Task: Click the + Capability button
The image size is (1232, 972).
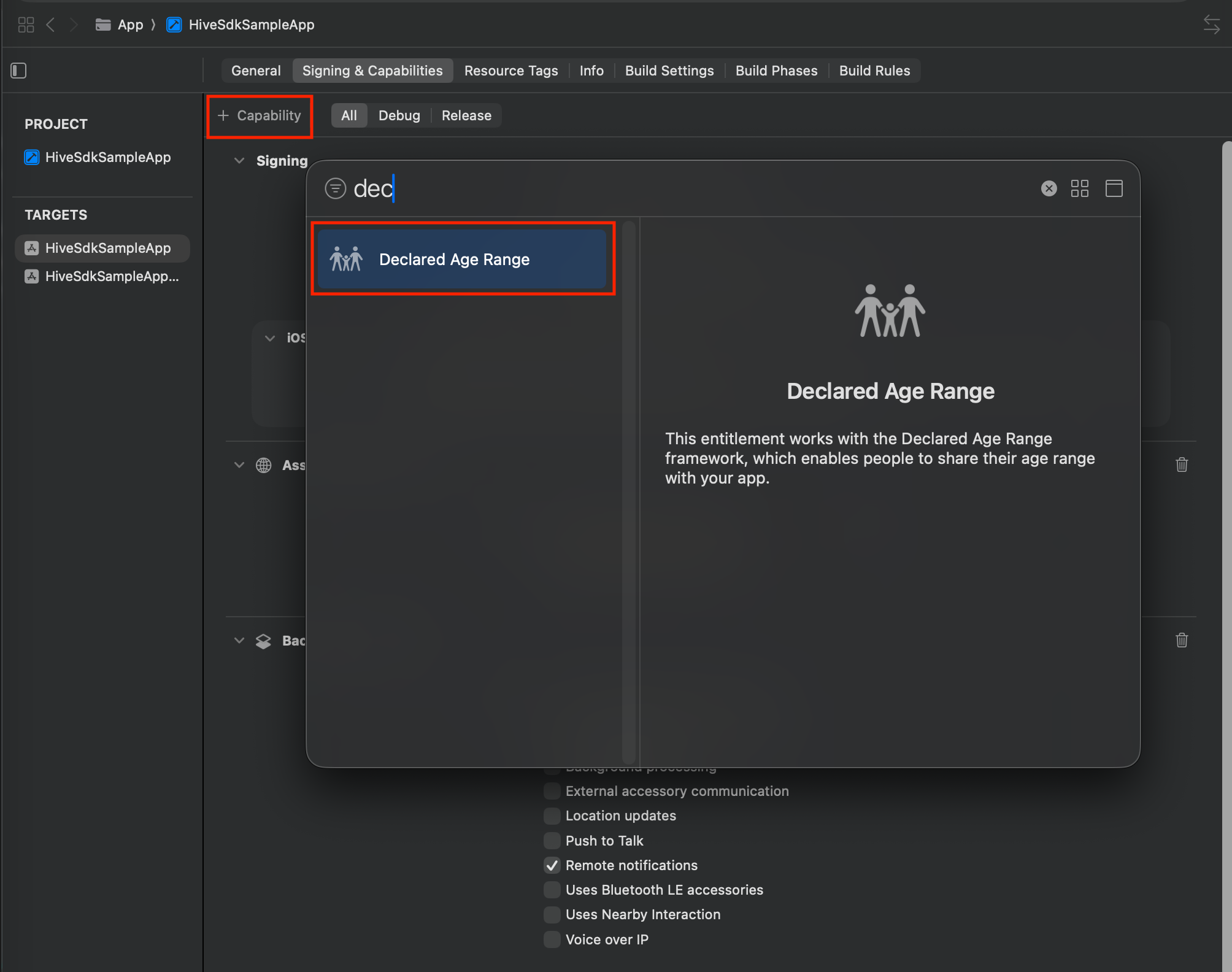Action: click(x=260, y=115)
